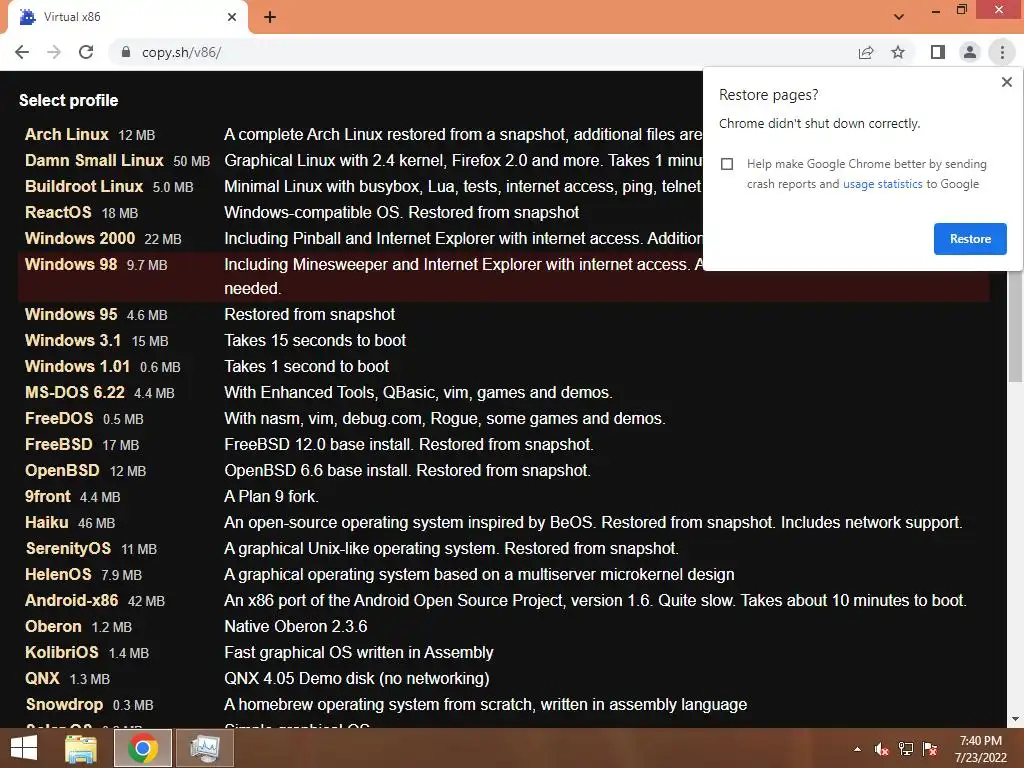The width and height of the screenshot is (1024, 768).
Task: Boot the Windows 98 profile
Action: click(71, 264)
